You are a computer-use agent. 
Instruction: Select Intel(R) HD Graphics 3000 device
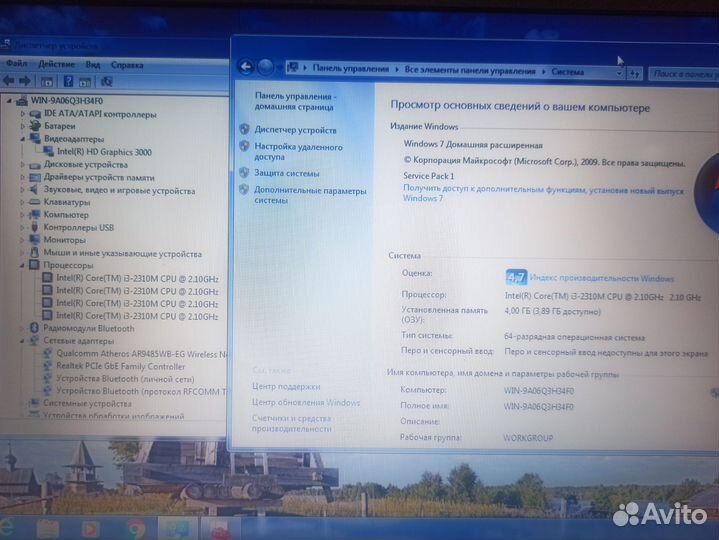point(104,152)
